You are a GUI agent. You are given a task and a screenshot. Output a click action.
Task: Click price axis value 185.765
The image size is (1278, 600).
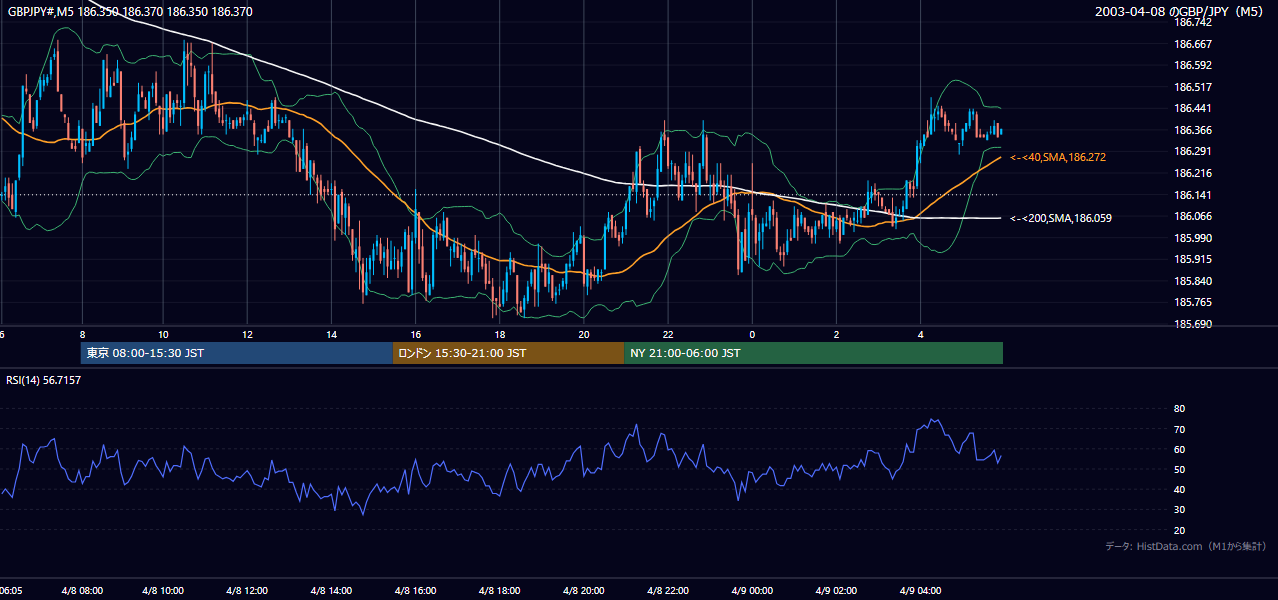pos(1192,303)
